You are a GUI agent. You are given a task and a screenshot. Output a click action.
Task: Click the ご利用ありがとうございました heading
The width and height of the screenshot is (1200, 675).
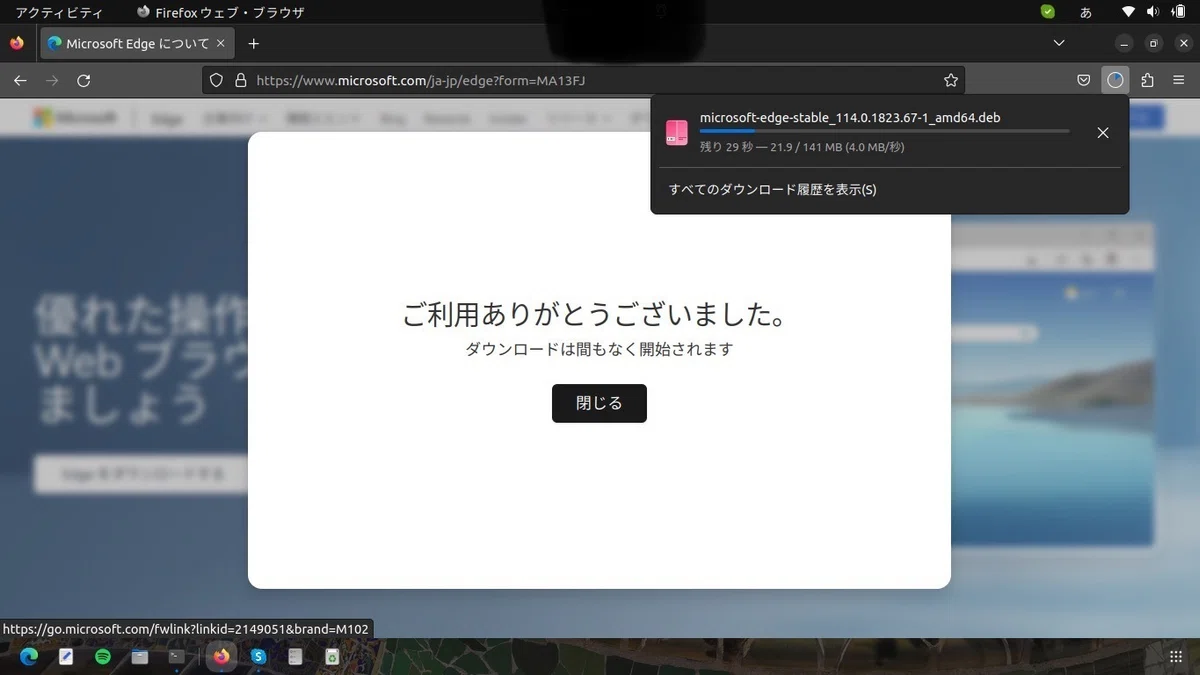(x=599, y=315)
